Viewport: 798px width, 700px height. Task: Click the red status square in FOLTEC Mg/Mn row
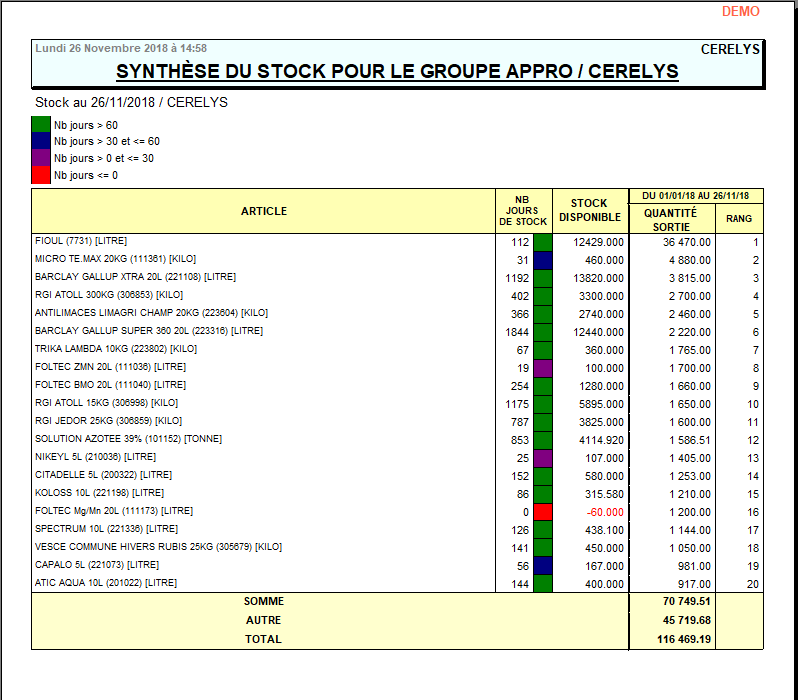(542, 512)
